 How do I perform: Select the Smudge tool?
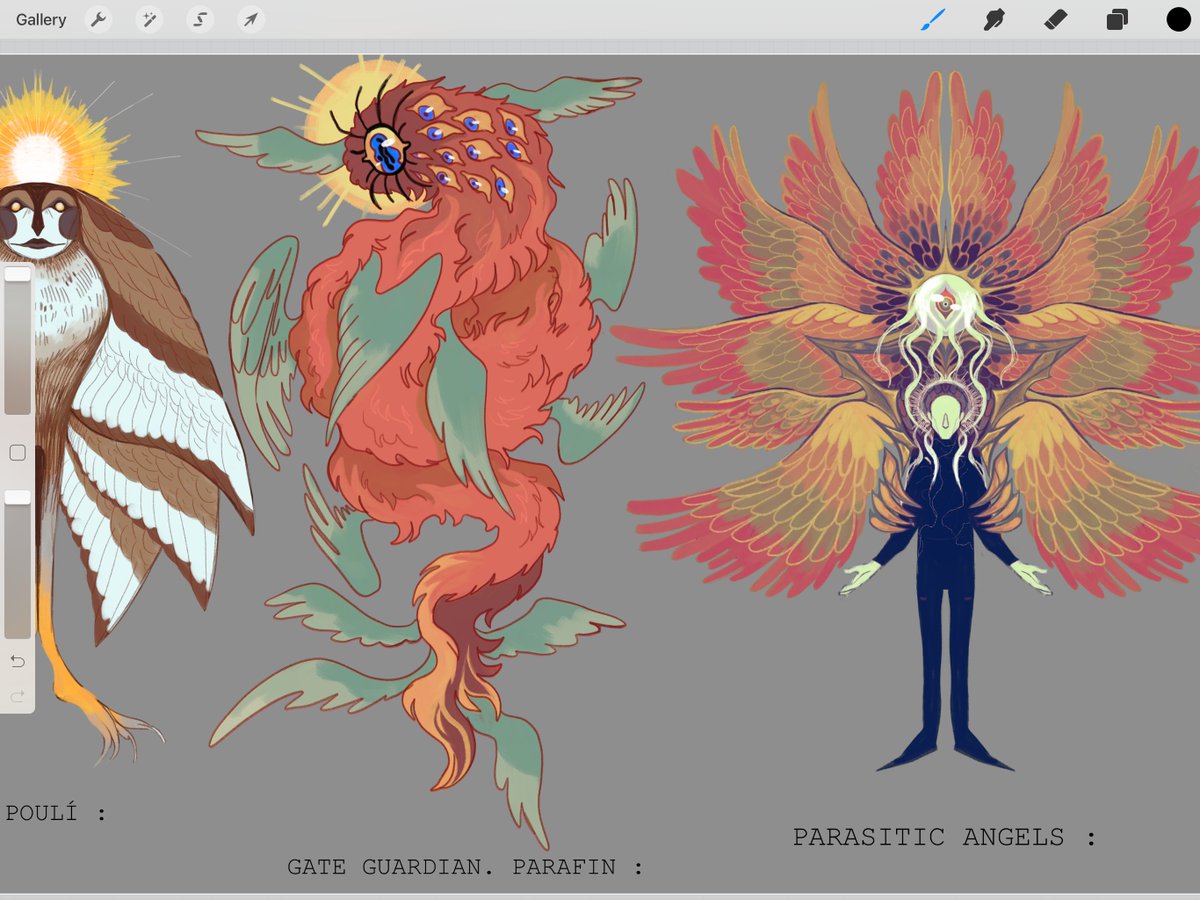(994, 19)
